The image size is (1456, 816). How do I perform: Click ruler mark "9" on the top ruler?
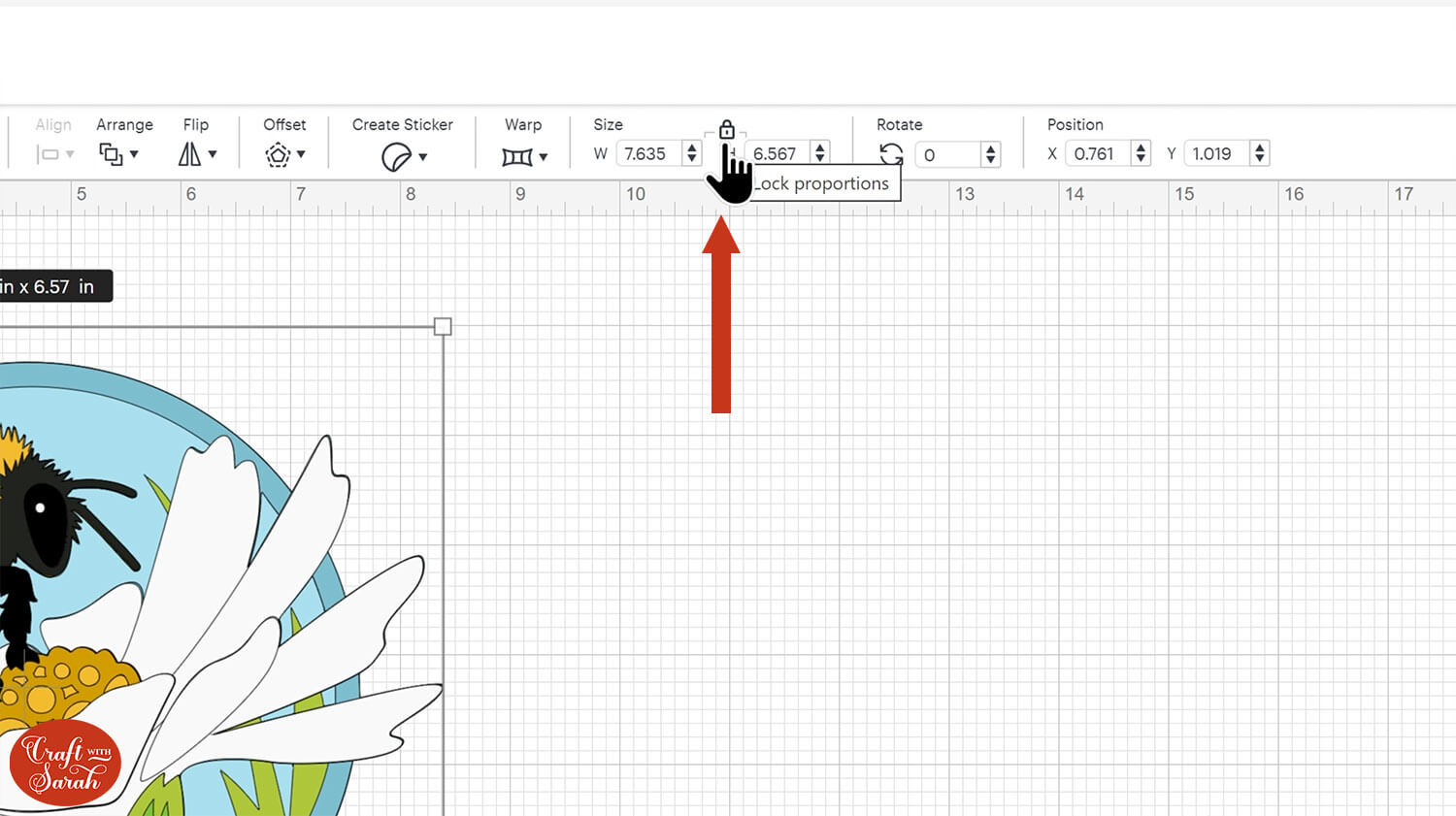point(520,194)
